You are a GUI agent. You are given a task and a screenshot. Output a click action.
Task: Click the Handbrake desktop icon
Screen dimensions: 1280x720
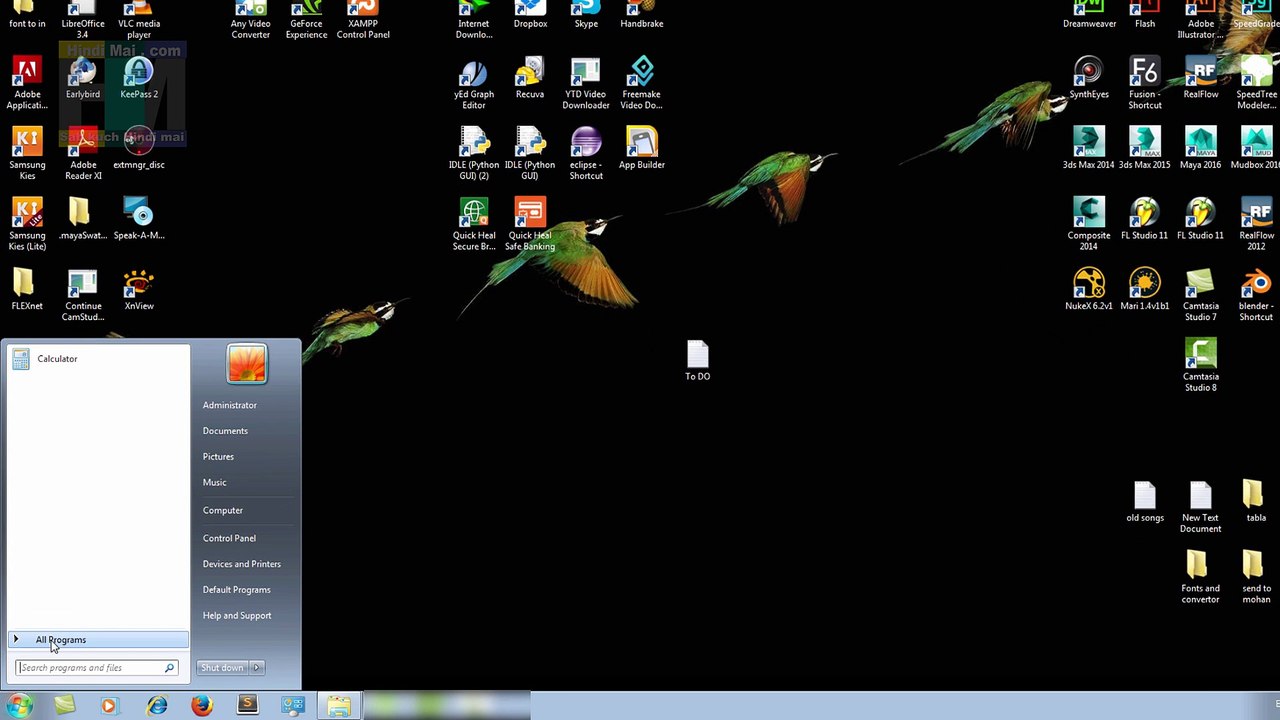(x=642, y=15)
